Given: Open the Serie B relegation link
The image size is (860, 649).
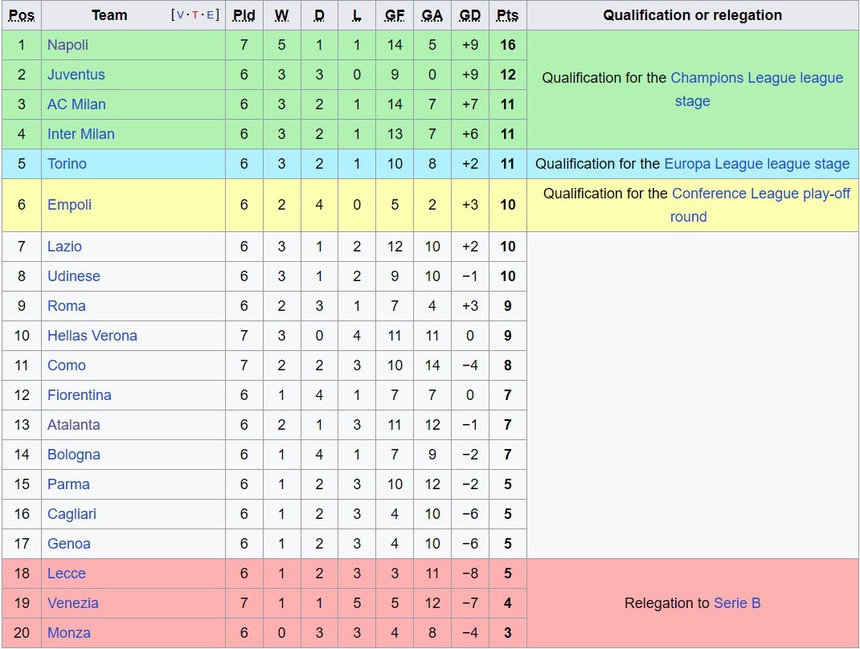Looking at the screenshot, I should (738, 603).
